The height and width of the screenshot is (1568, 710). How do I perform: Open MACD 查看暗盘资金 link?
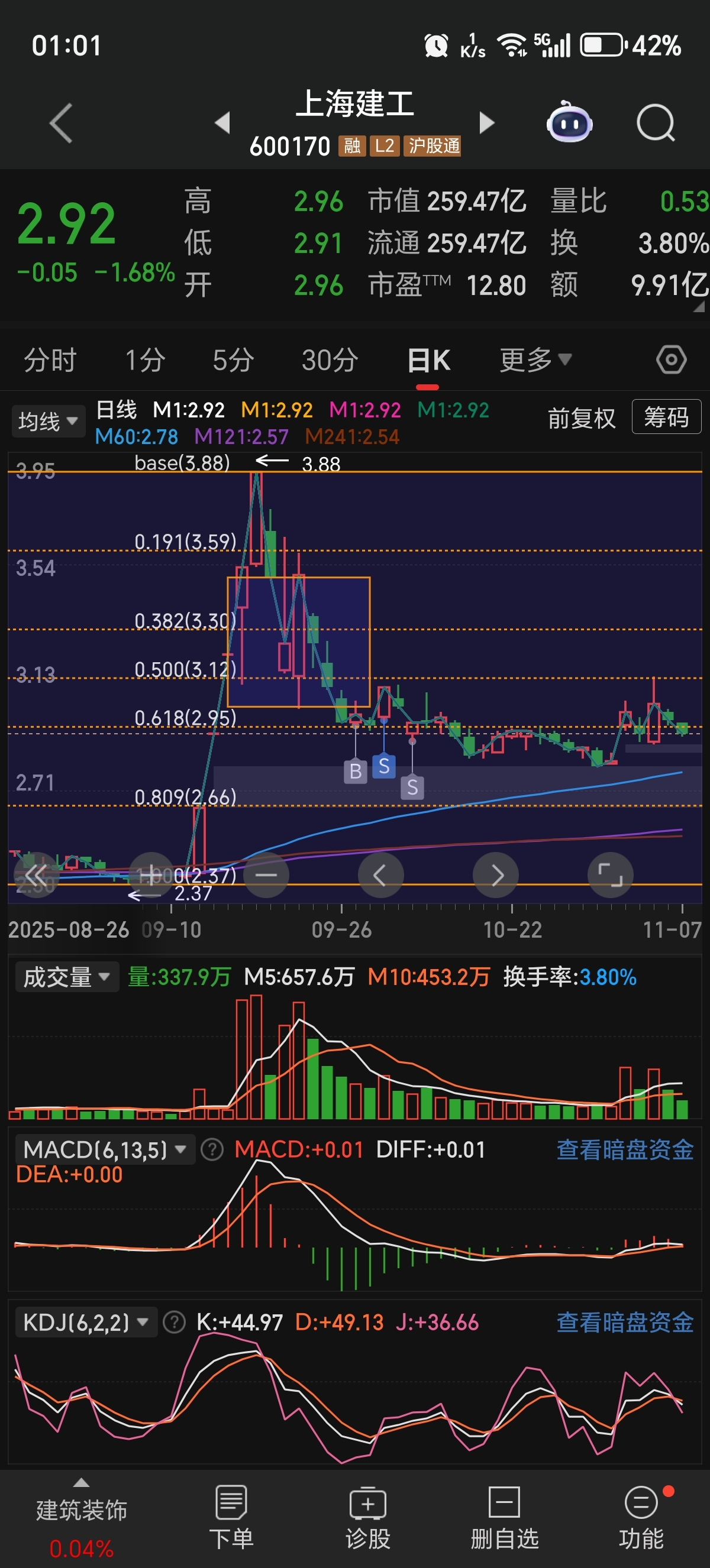[x=625, y=1150]
